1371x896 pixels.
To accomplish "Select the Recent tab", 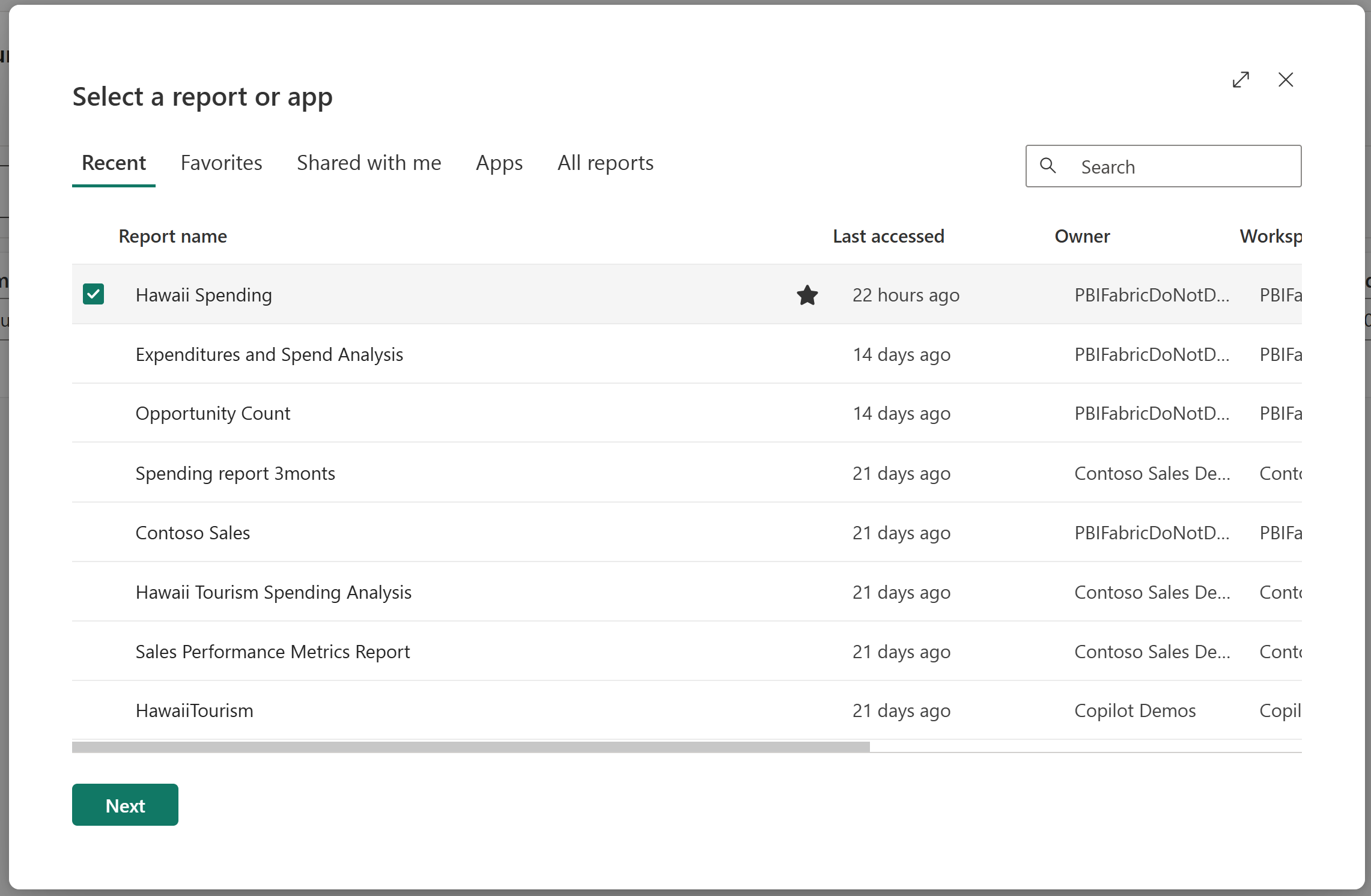I will tap(113, 162).
